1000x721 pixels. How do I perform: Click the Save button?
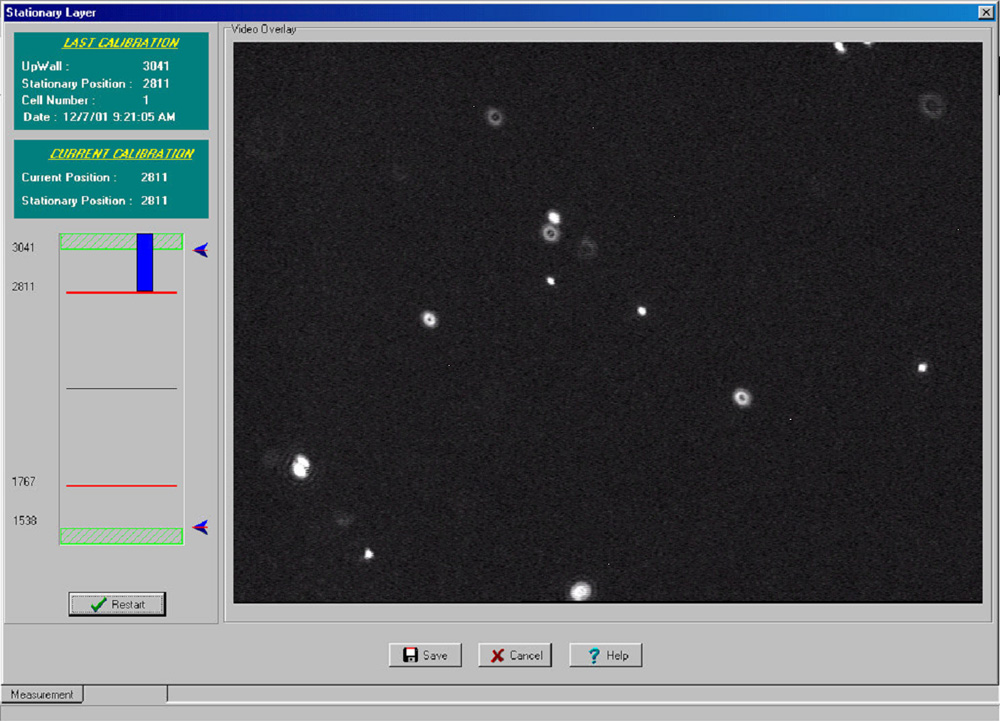(x=425, y=655)
